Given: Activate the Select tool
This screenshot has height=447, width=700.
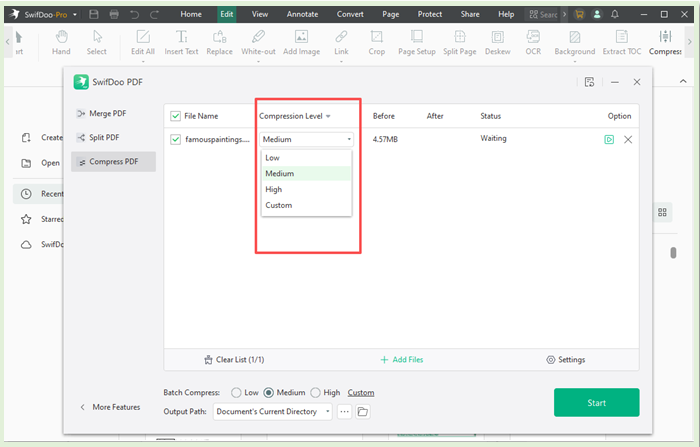Looking at the screenshot, I should [x=97, y=43].
